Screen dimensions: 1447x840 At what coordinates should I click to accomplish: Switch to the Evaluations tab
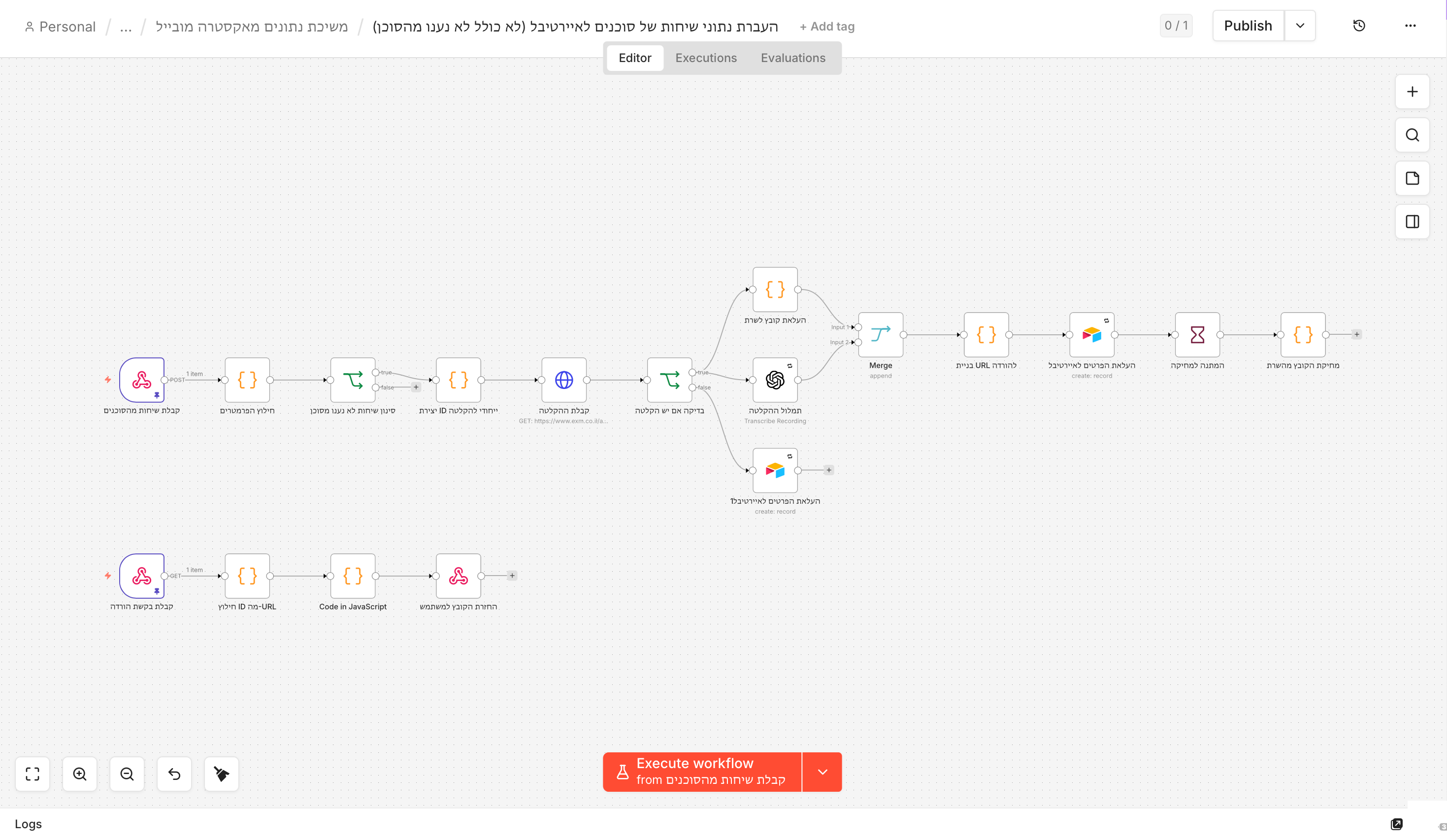pyautogui.click(x=792, y=58)
